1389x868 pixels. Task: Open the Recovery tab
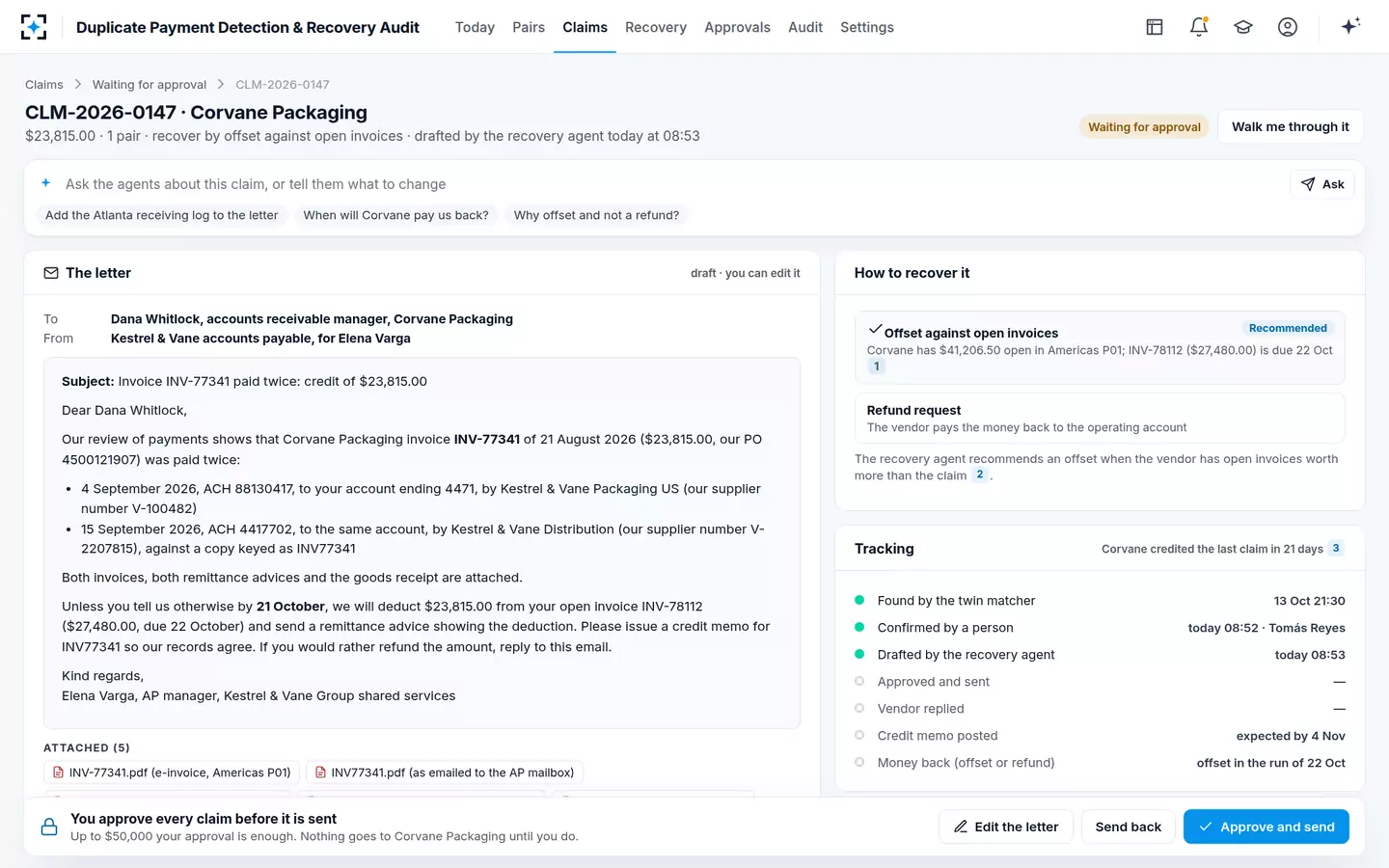tap(656, 27)
